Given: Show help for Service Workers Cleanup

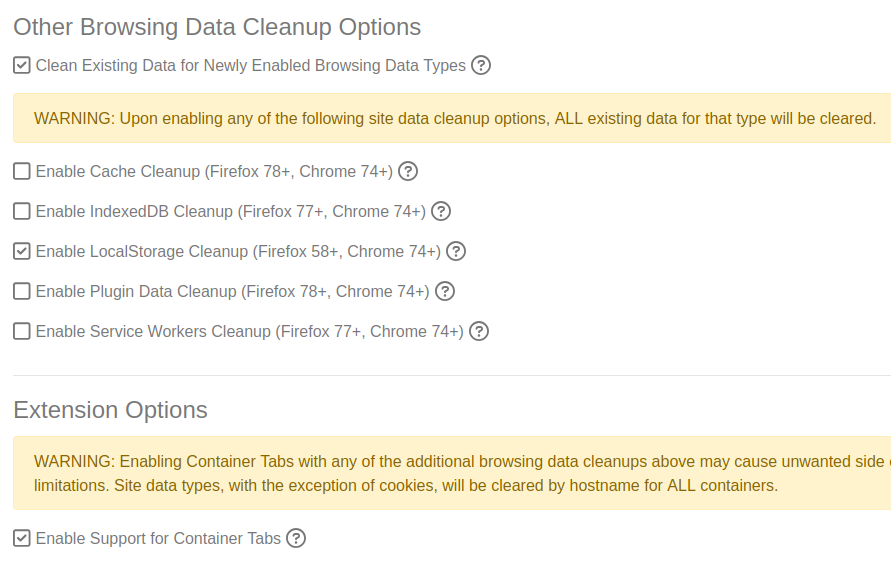Looking at the screenshot, I should click(x=479, y=331).
